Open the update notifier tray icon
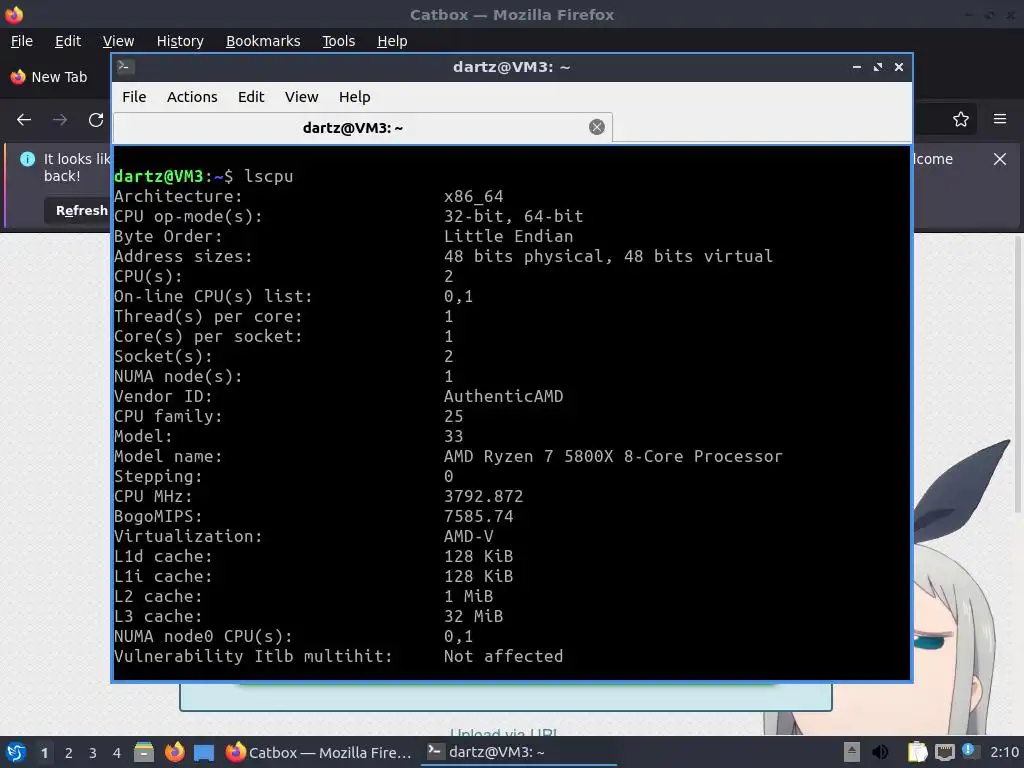Screen dimensions: 1024x768 click(x=969, y=751)
